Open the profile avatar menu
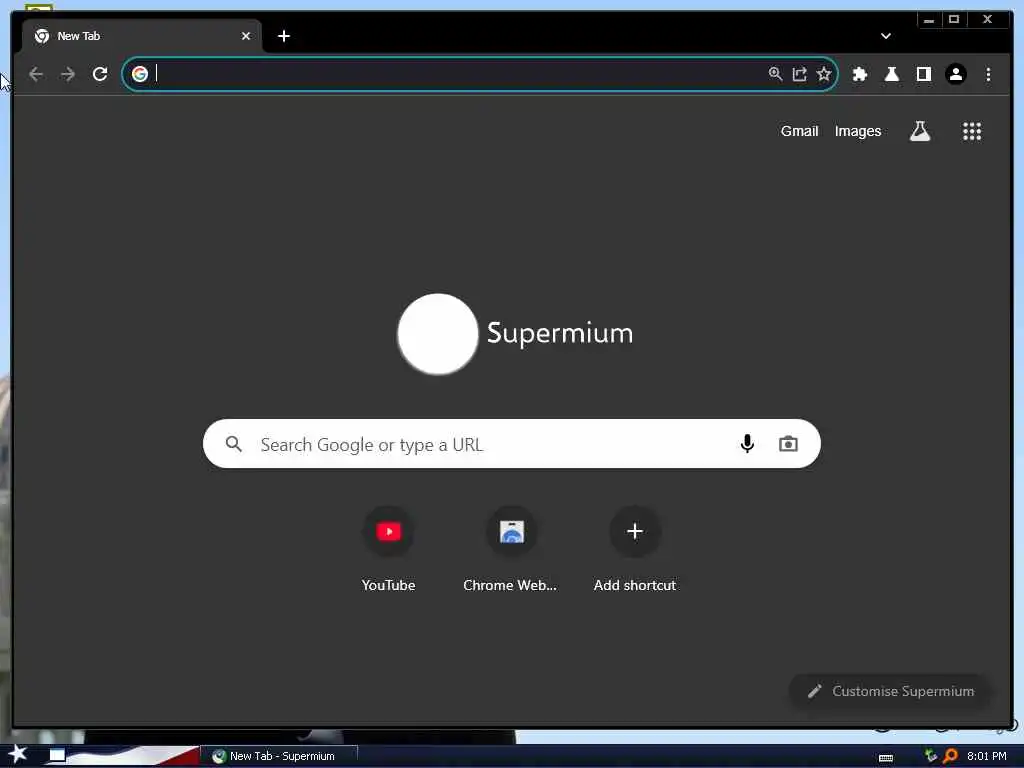Viewport: 1024px width, 768px height. [x=956, y=74]
